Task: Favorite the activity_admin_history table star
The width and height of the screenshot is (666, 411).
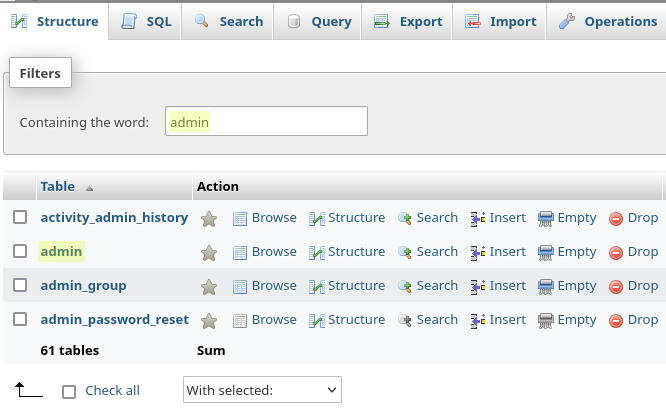Action: coord(209,219)
